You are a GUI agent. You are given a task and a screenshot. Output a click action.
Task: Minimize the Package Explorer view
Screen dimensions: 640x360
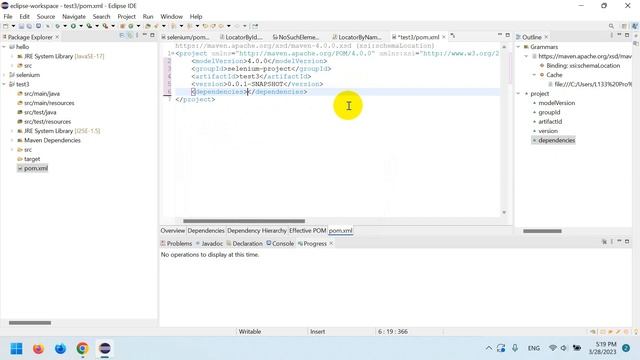click(x=144, y=36)
